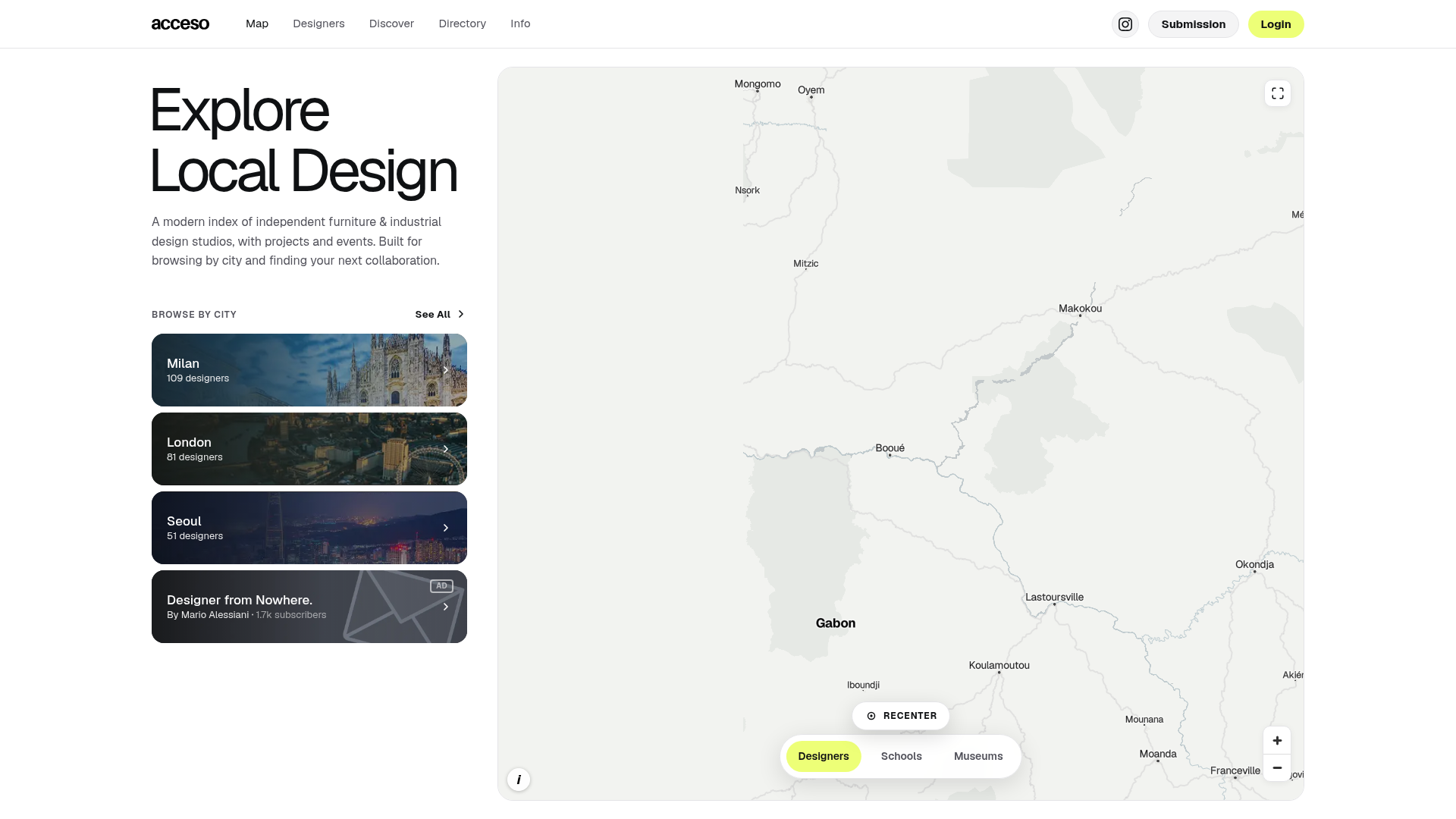Click Koulamoutou label on map

[x=999, y=665]
